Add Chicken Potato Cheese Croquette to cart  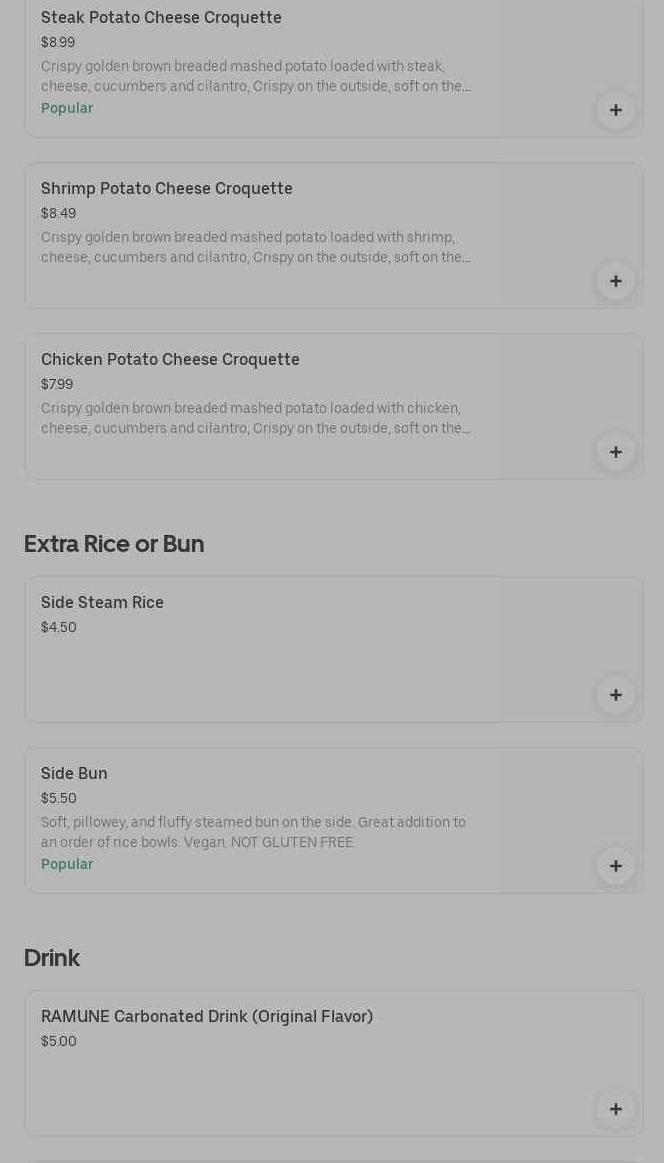pyautogui.click(x=616, y=452)
